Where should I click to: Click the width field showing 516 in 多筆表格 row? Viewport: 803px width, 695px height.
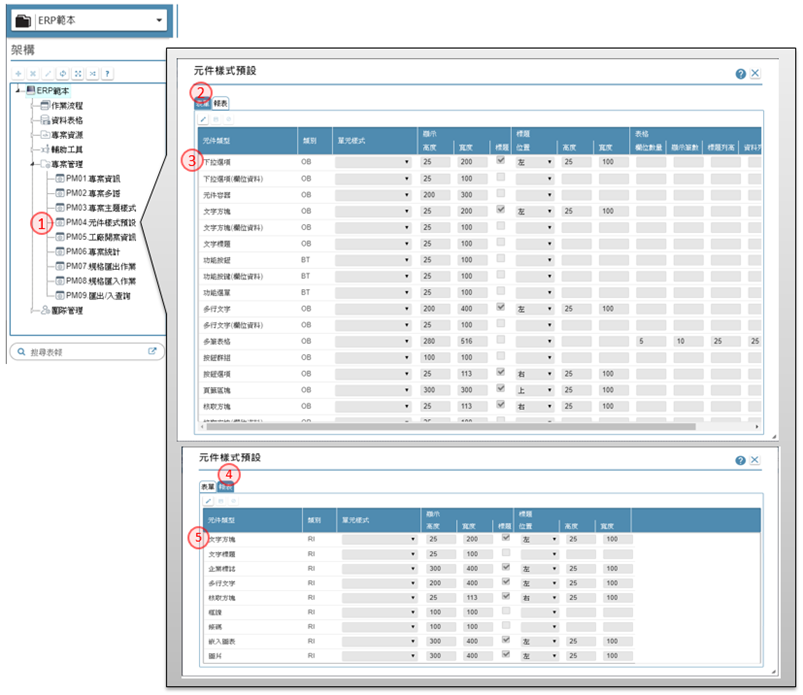tap(473, 342)
